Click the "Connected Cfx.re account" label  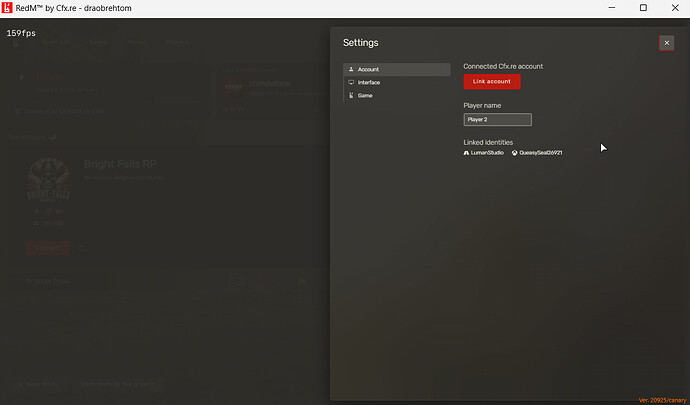pos(503,66)
